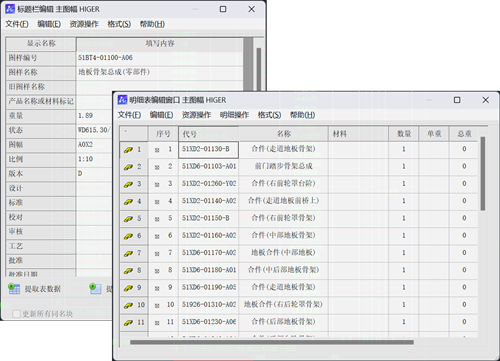Click the yellow part icon in row 2

[128, 167]
